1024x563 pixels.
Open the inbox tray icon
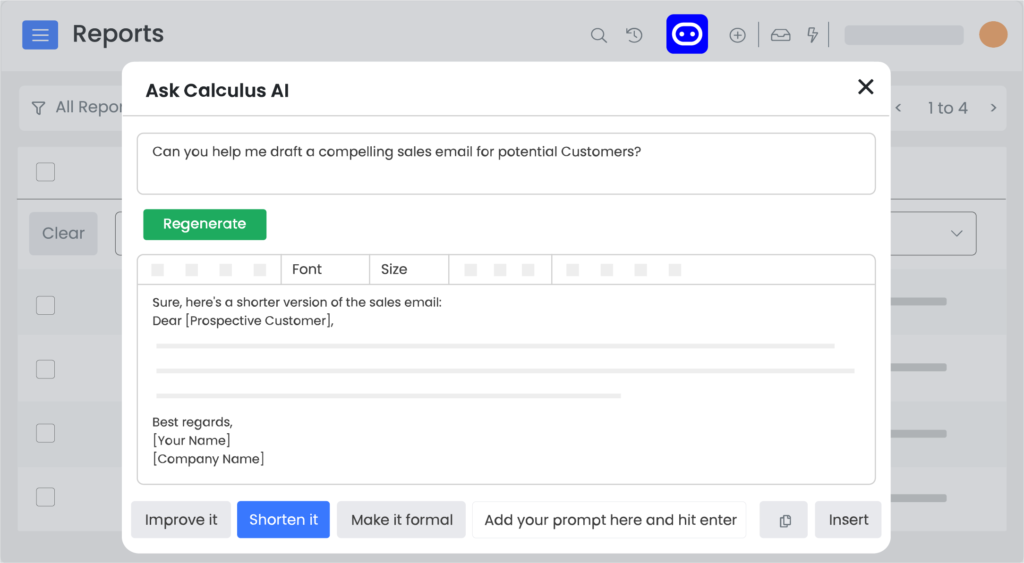point(780,35)
